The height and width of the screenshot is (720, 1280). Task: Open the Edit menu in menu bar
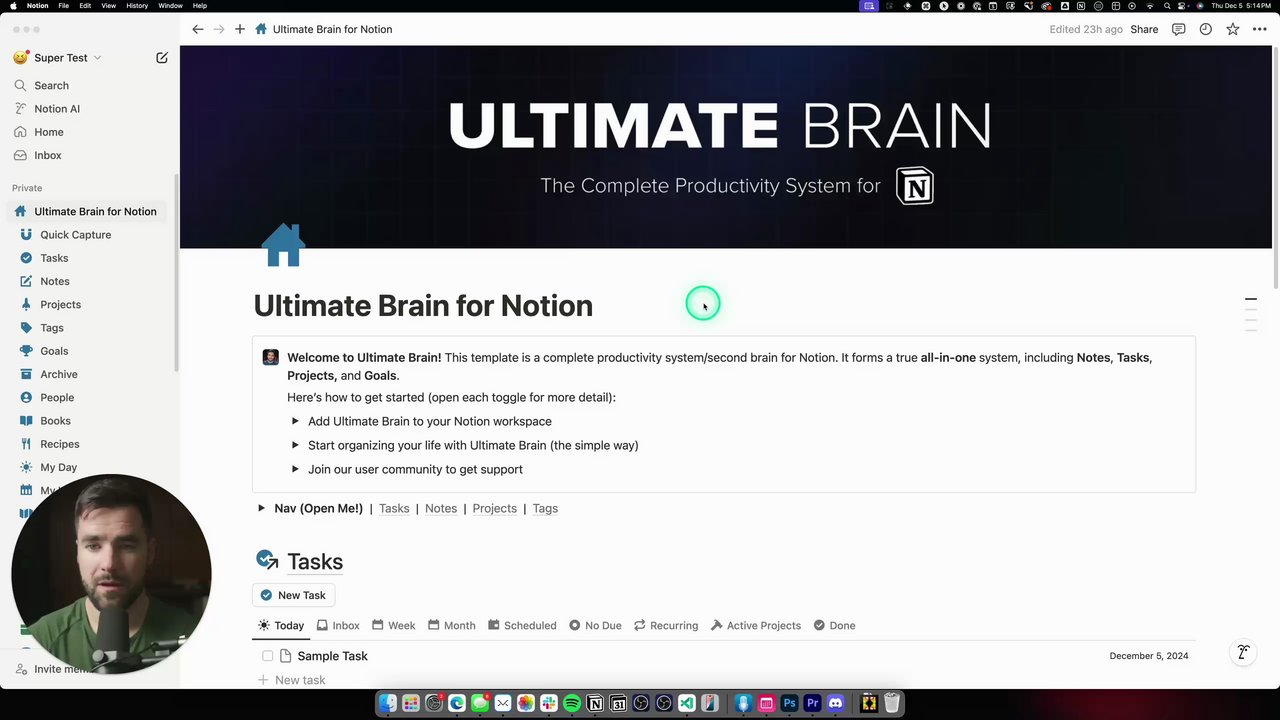point(86,6)
